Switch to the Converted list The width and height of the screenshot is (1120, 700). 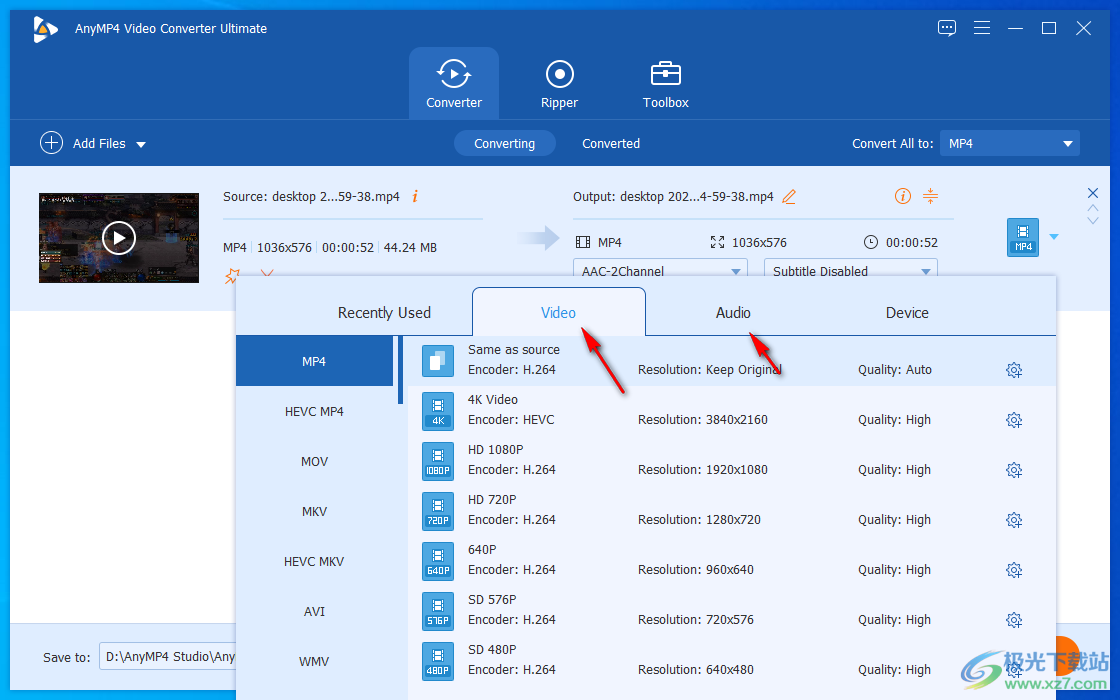point(611,144)
